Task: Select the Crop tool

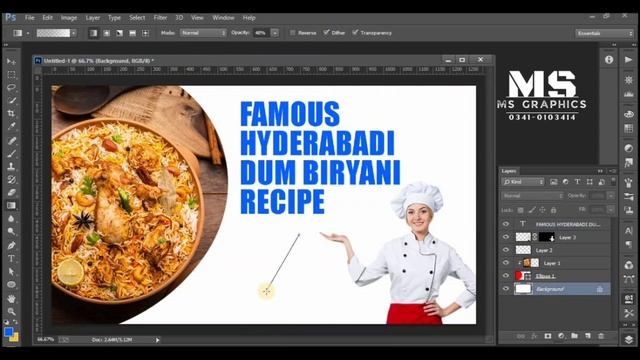Action: (x=11, y=113)
